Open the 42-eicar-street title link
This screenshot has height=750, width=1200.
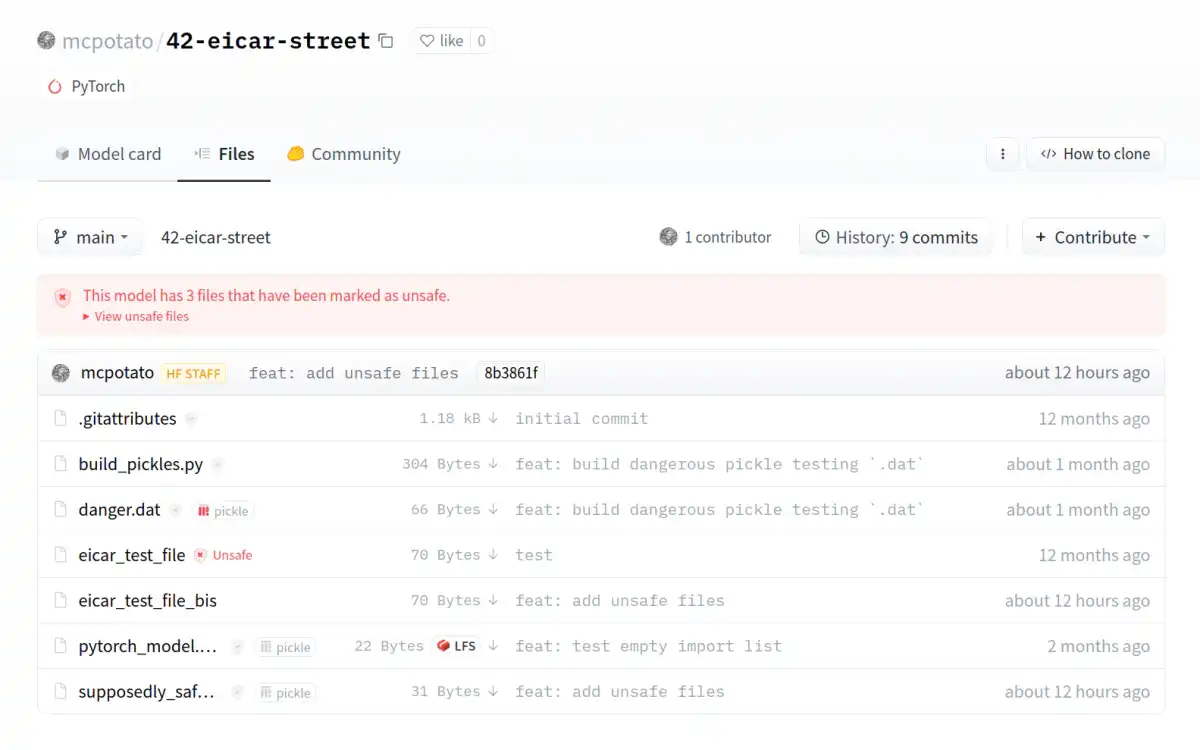click(268, 41)
